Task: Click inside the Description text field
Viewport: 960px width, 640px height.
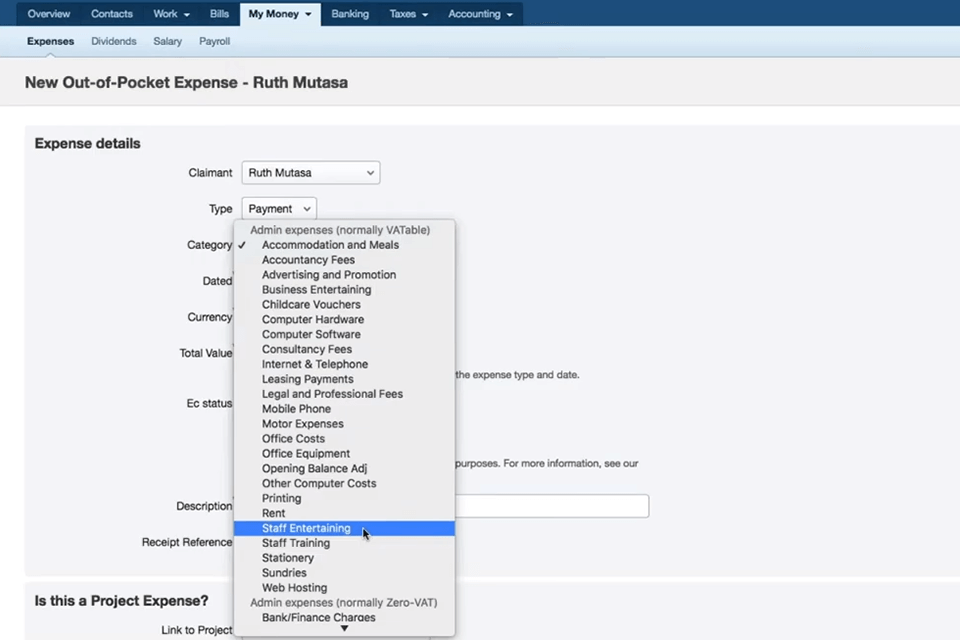Action: click(552, 506)
